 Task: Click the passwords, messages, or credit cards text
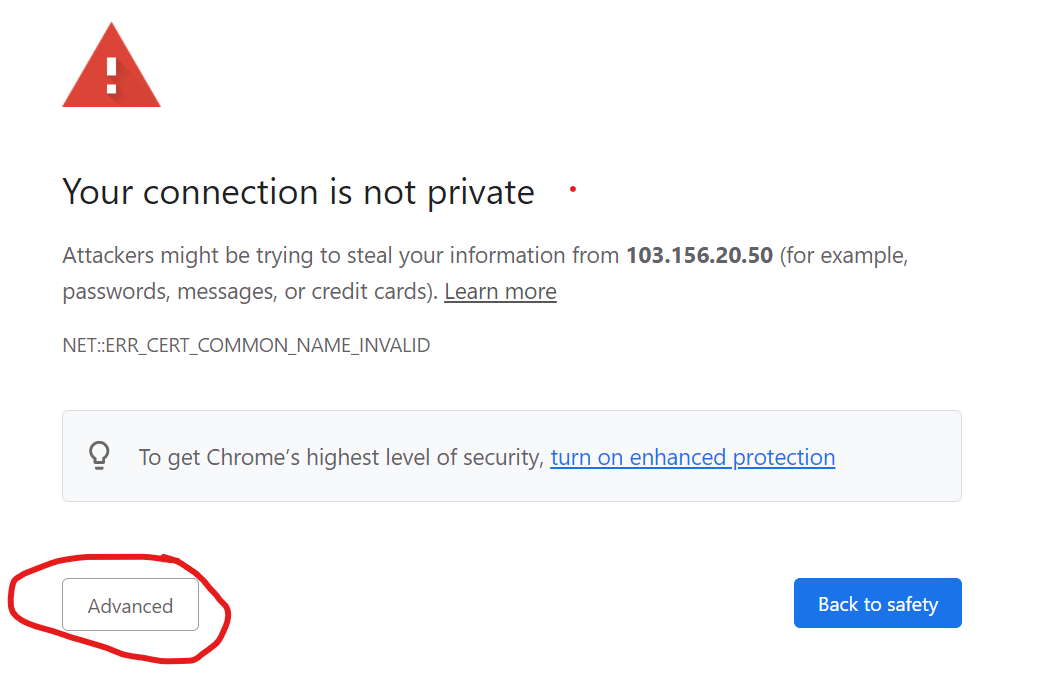(x=251, y=292)
